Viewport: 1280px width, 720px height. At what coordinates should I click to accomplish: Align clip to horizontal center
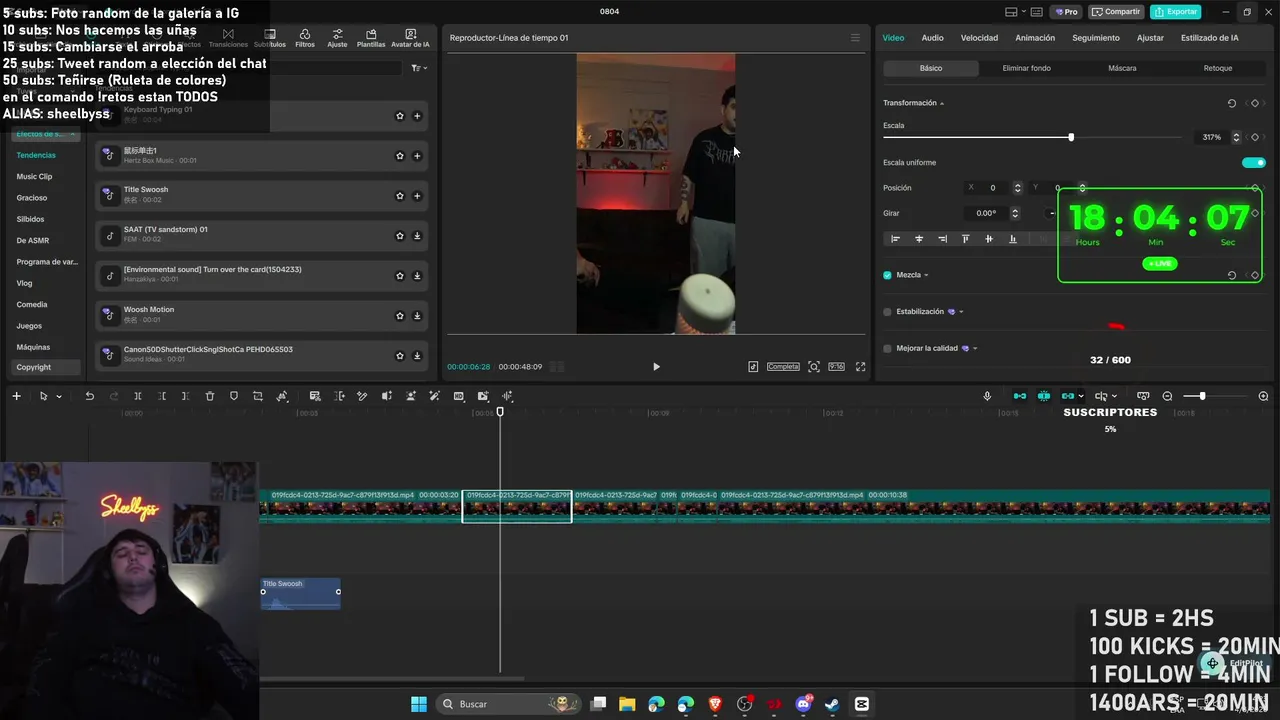pyautogui.click(x=919, y=239)
